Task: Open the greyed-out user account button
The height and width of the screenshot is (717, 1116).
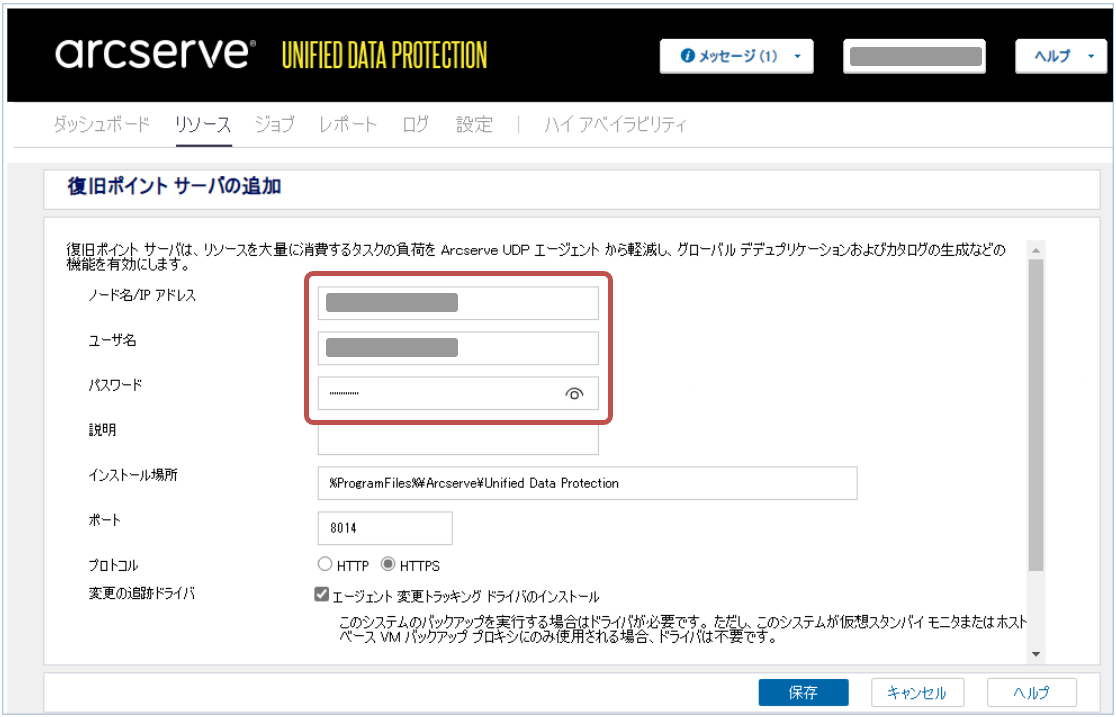Action: [x=915, y=56]
